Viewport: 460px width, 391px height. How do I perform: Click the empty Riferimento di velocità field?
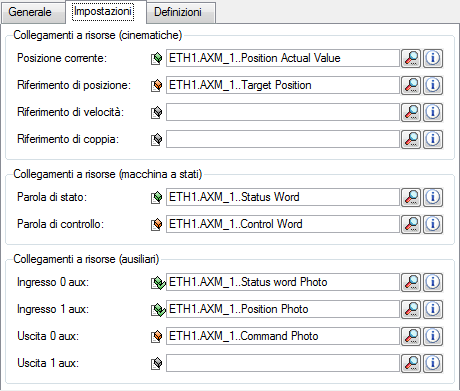point(283,112)
